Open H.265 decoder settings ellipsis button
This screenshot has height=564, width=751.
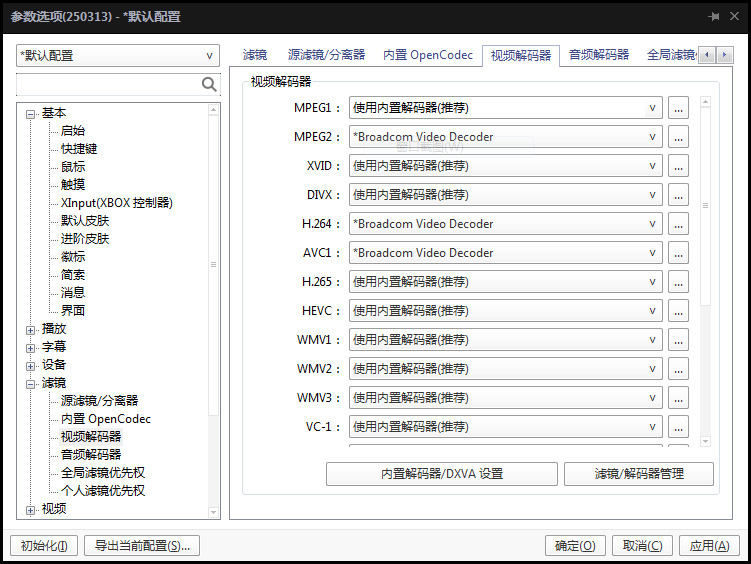coord(678,282)
